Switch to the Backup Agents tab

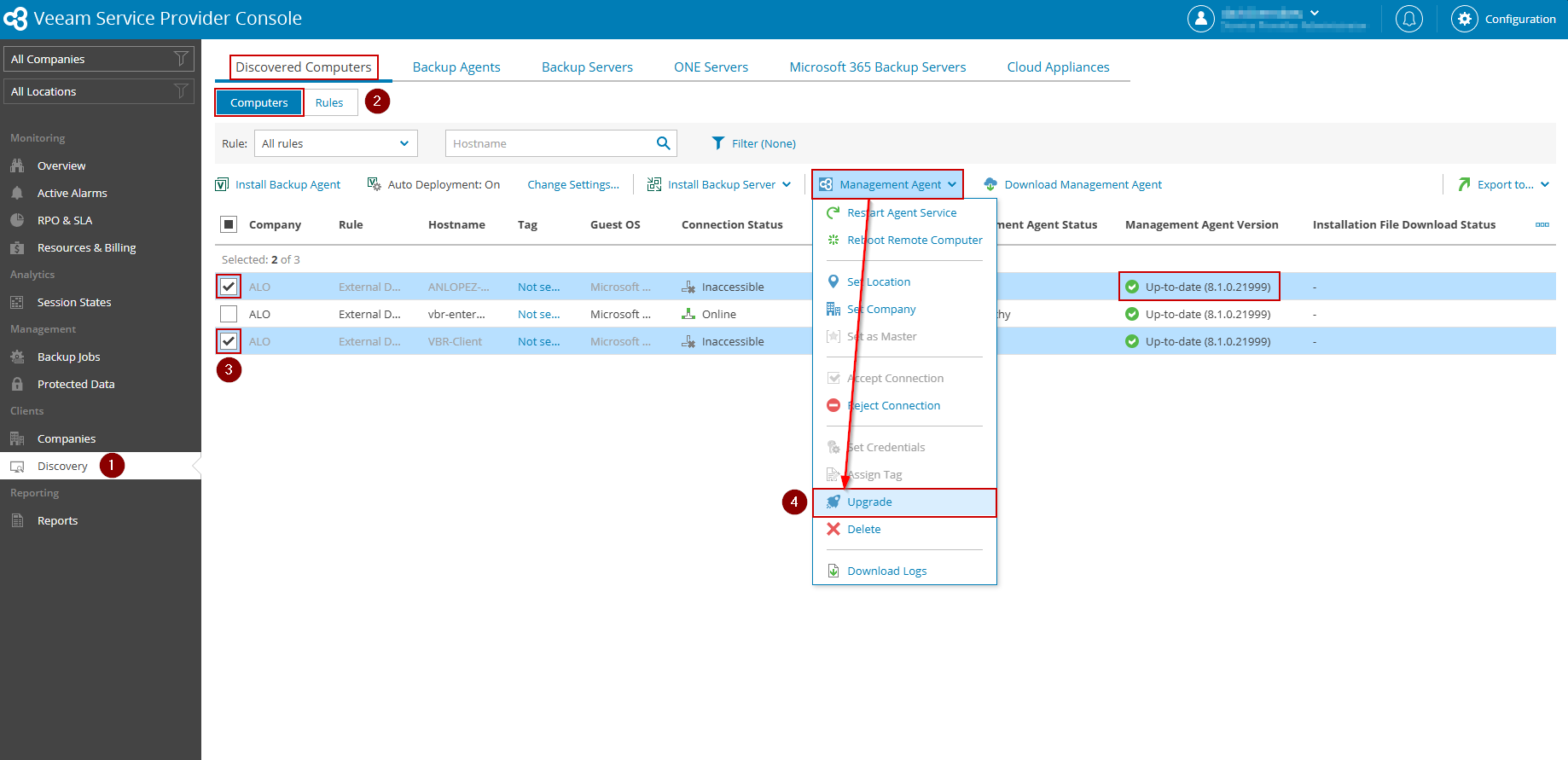456,67
